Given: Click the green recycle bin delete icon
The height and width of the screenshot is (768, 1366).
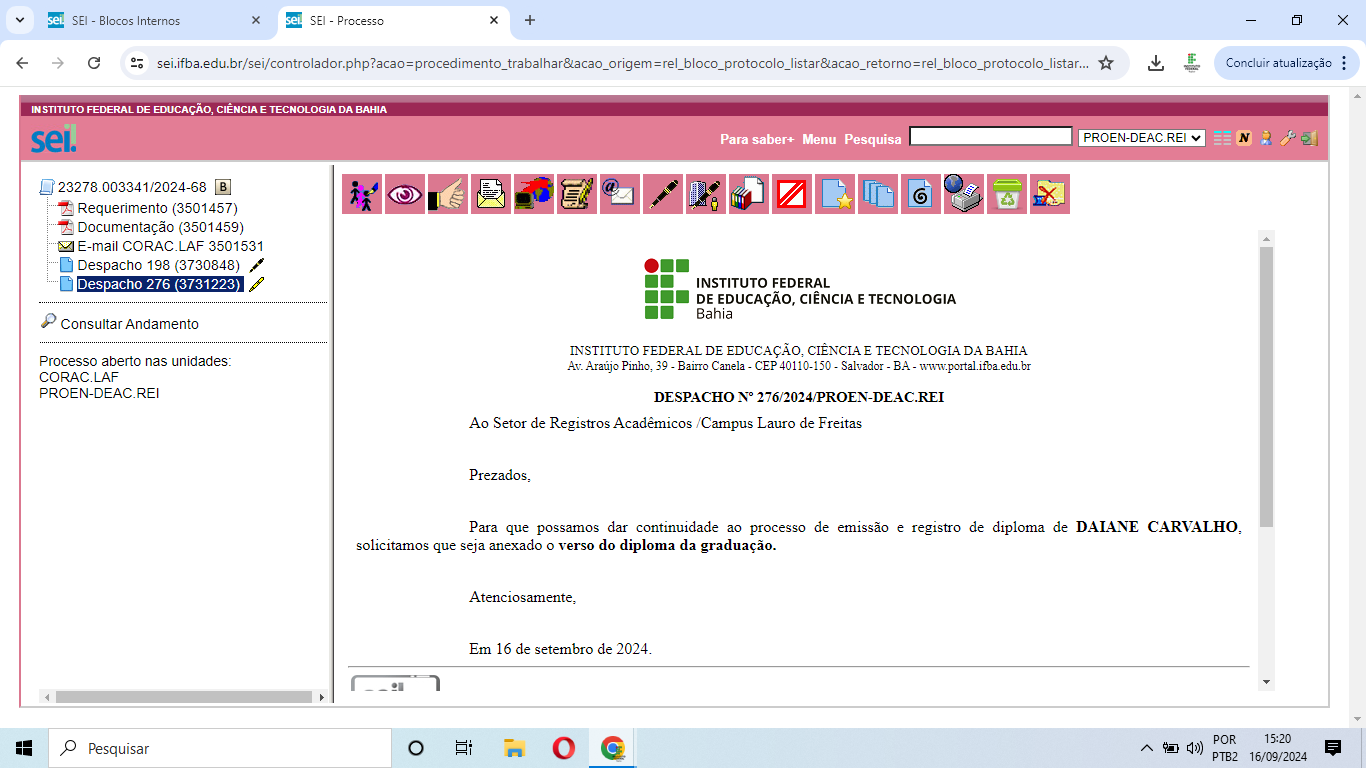Looking at the screenshot, I should (1007, 194).
